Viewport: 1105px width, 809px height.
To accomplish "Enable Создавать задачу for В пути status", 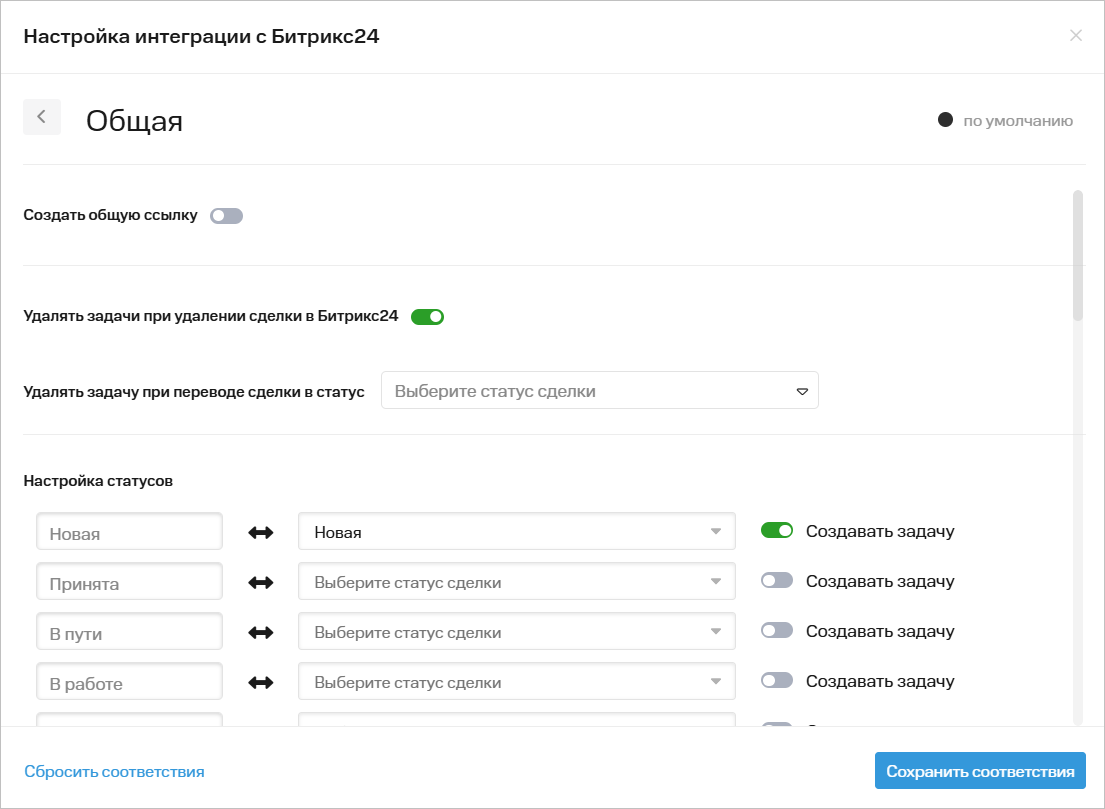I will point(777,631).
